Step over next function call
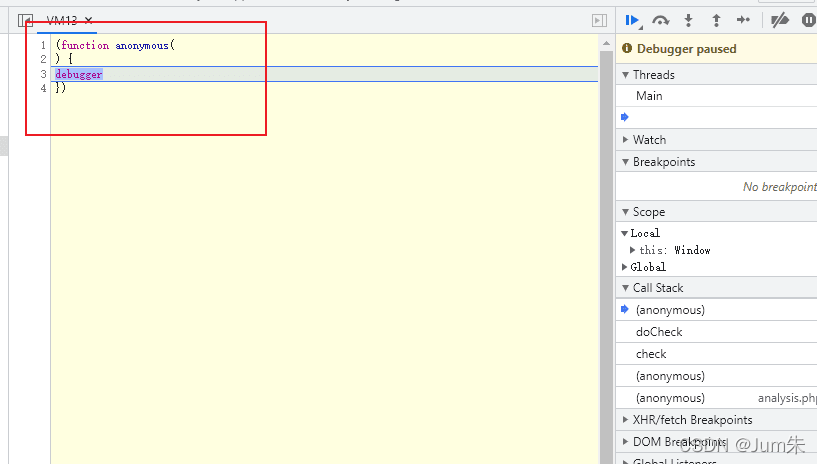821x464 pixels. pyautogui.click(x=661, y=20)
